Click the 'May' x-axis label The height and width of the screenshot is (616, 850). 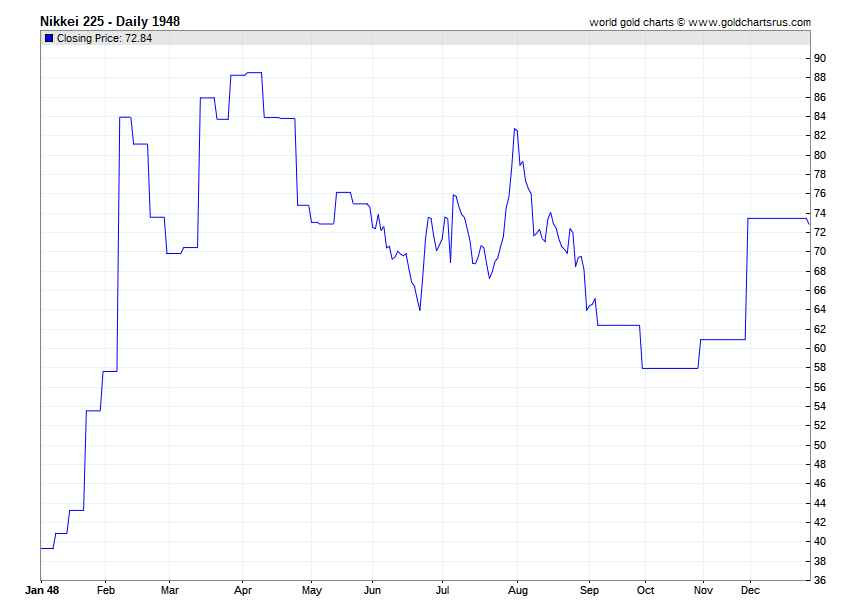(312, 590)
